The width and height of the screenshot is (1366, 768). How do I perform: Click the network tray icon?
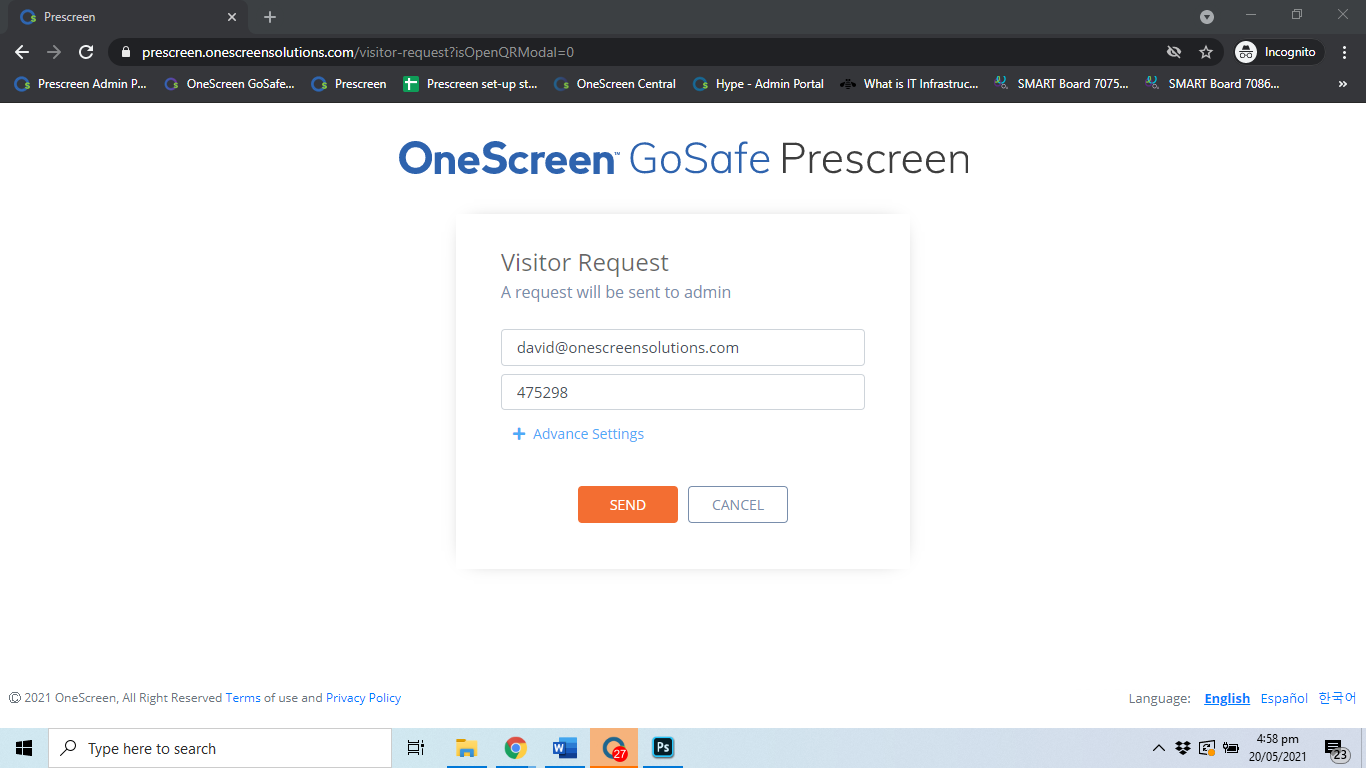[1207, 748]
